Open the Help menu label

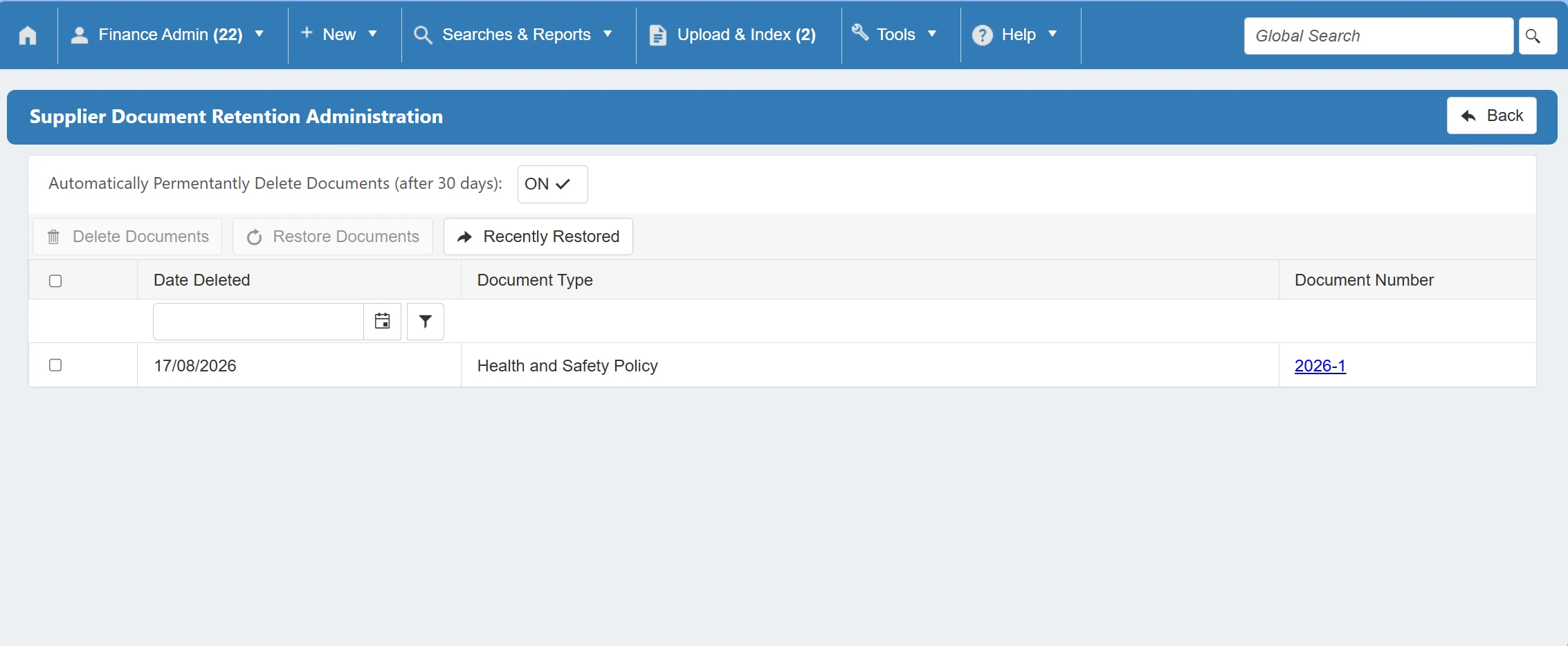coord(1019,35)
